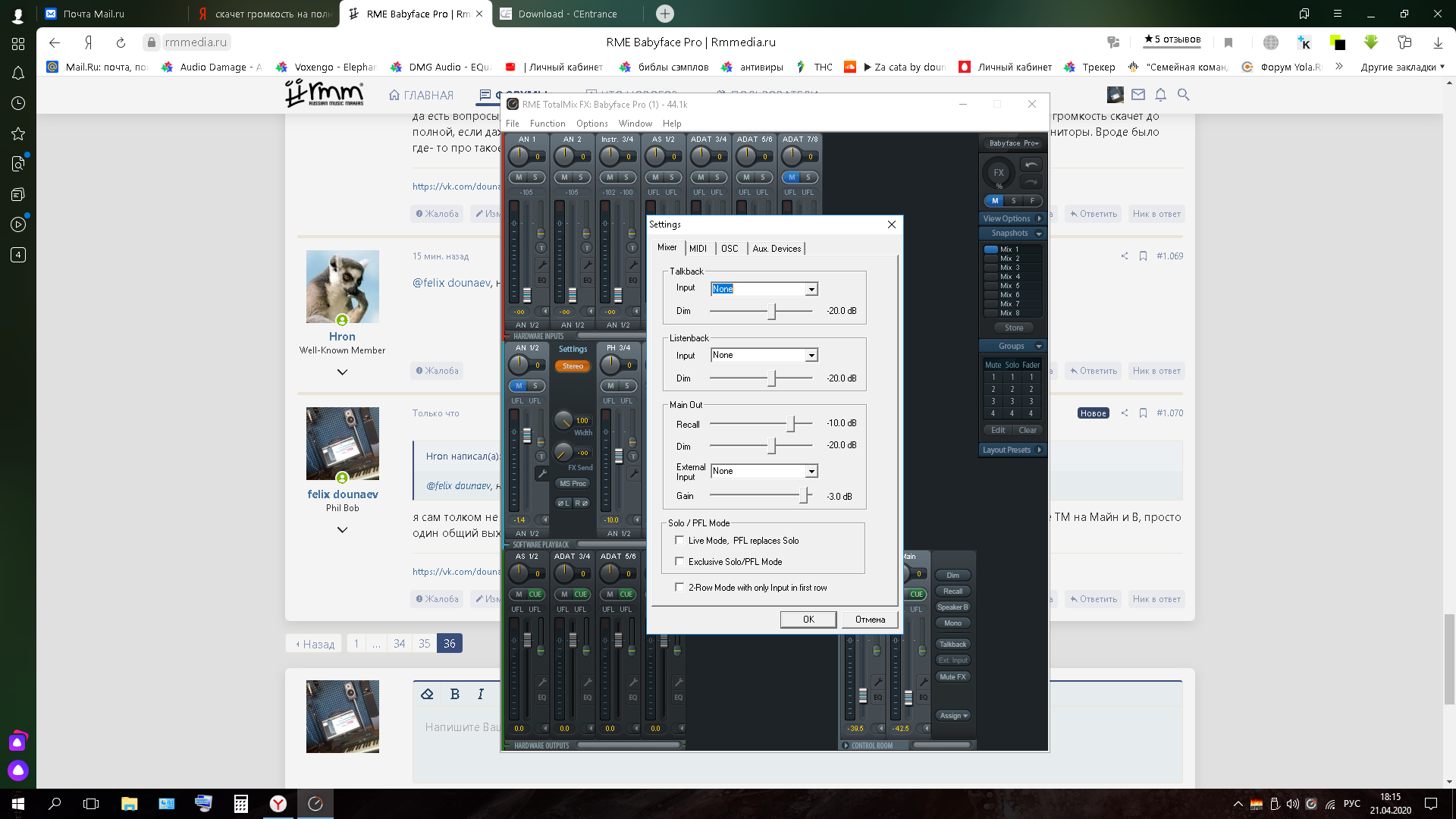1456x819 pixels.
Task: Click the bold formatting icon in reply editor
Action: (x=455, y=694)
